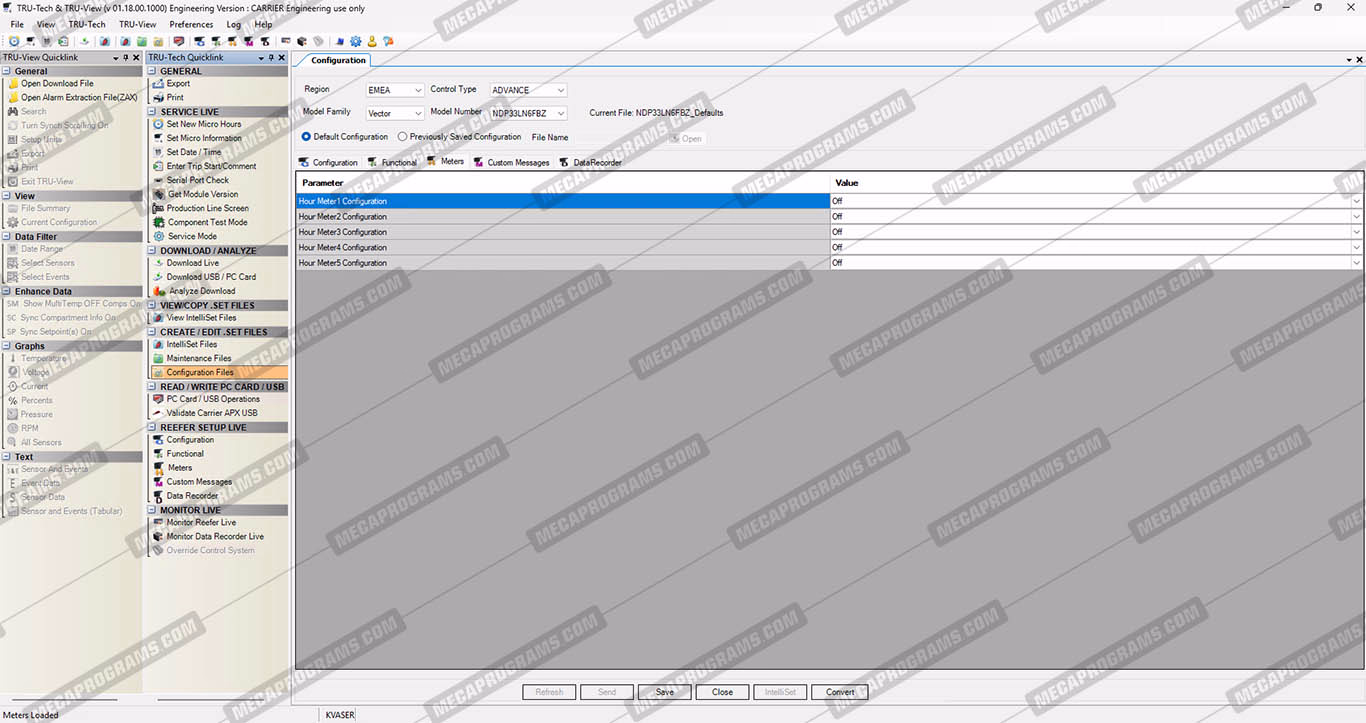
Task: Open Hour Meter3 Configuration value dropdown
Action: pyautogui.click(x=1356, y=232)
